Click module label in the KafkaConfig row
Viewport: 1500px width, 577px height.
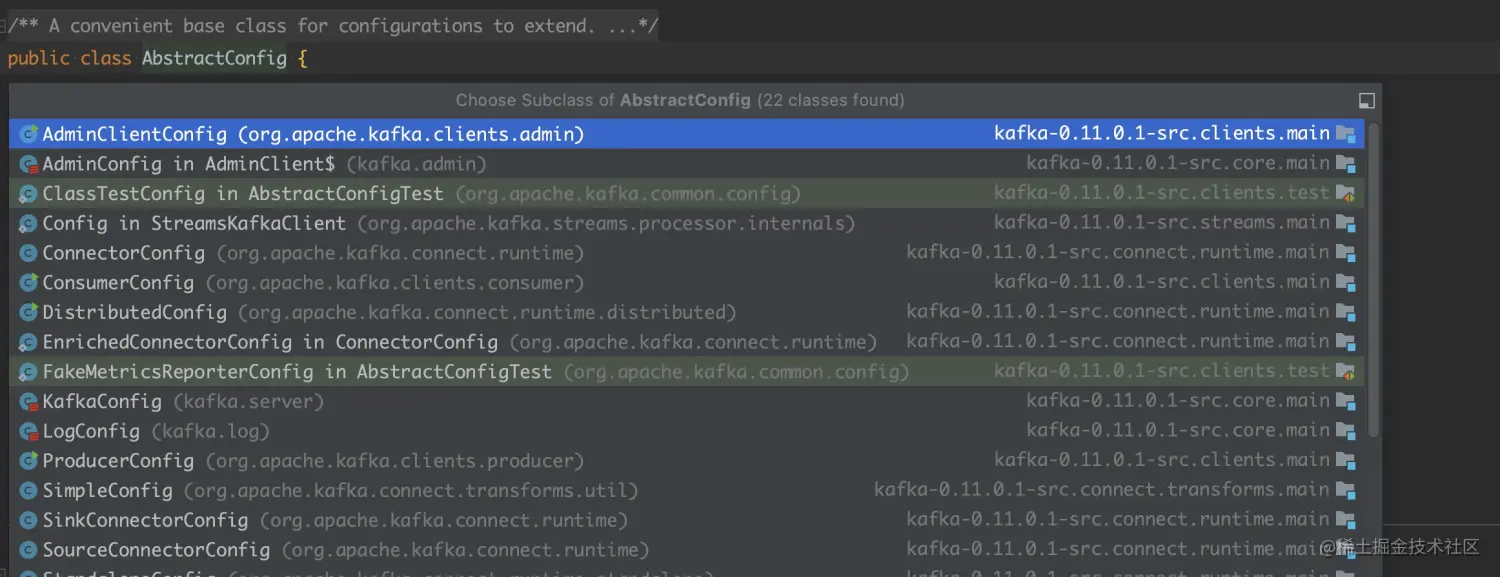pyautogui.click(x=1178, y=401)
